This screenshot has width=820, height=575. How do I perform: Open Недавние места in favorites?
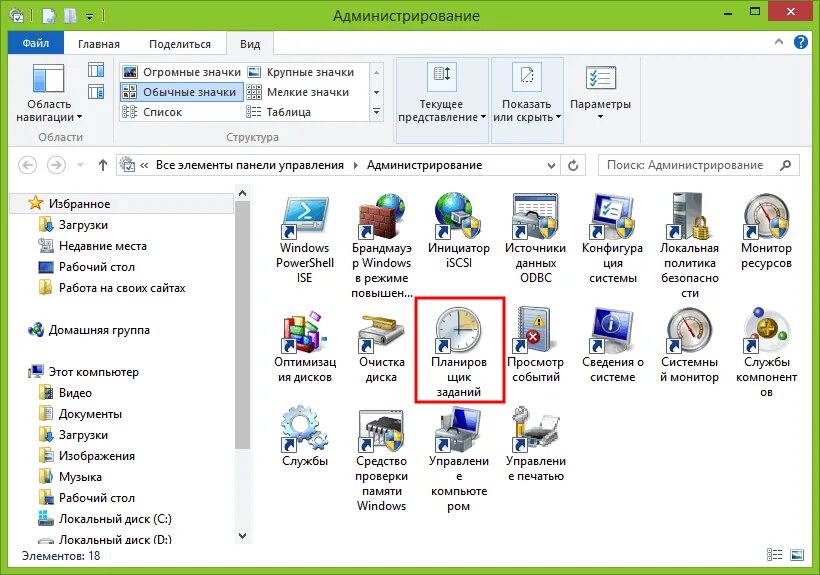(x=102, y=246)
